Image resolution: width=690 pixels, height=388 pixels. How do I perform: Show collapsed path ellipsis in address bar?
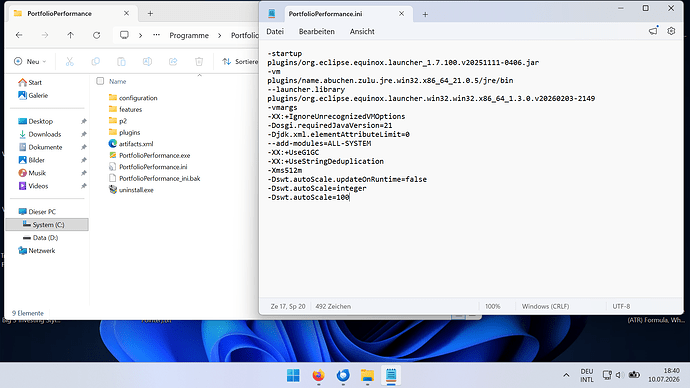pyautogui.click(x=156, y=35)
